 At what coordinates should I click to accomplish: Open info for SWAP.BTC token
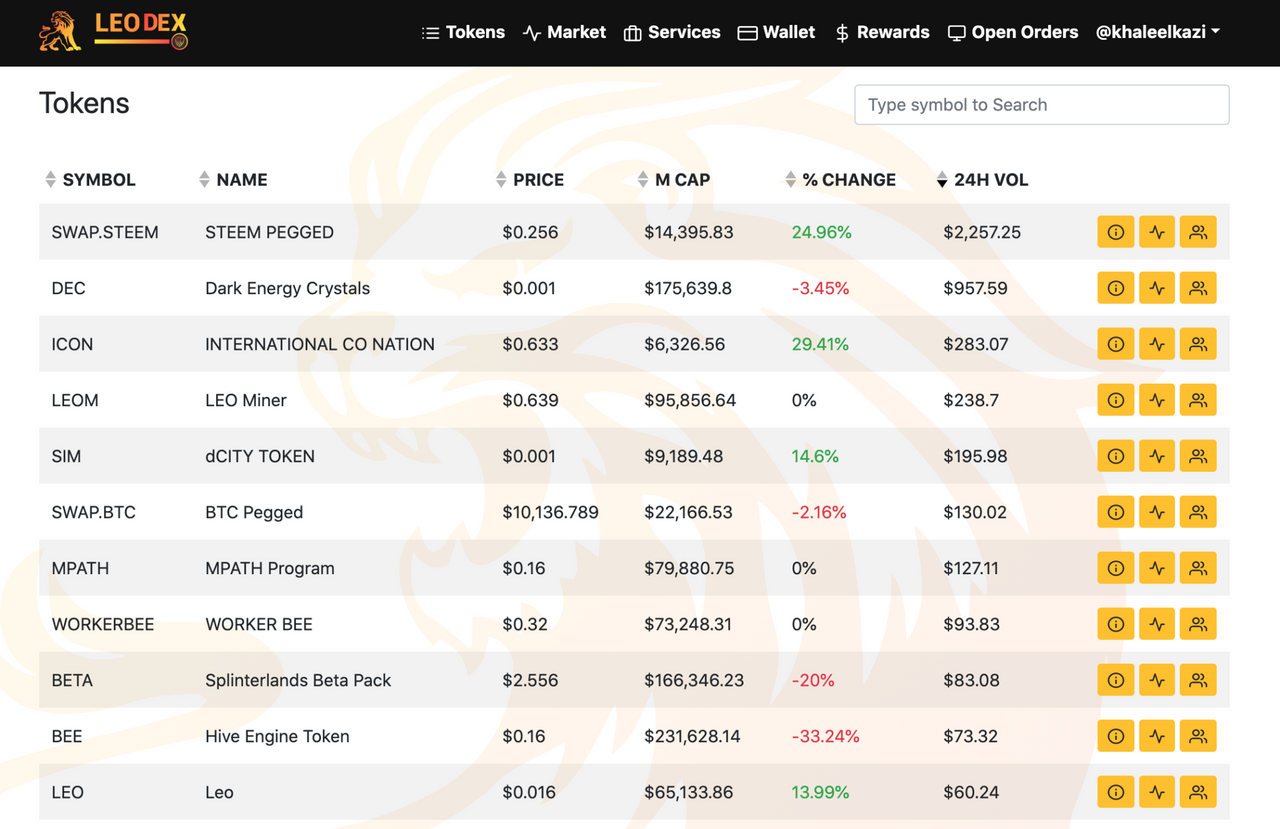click(x=1116, y=512)
